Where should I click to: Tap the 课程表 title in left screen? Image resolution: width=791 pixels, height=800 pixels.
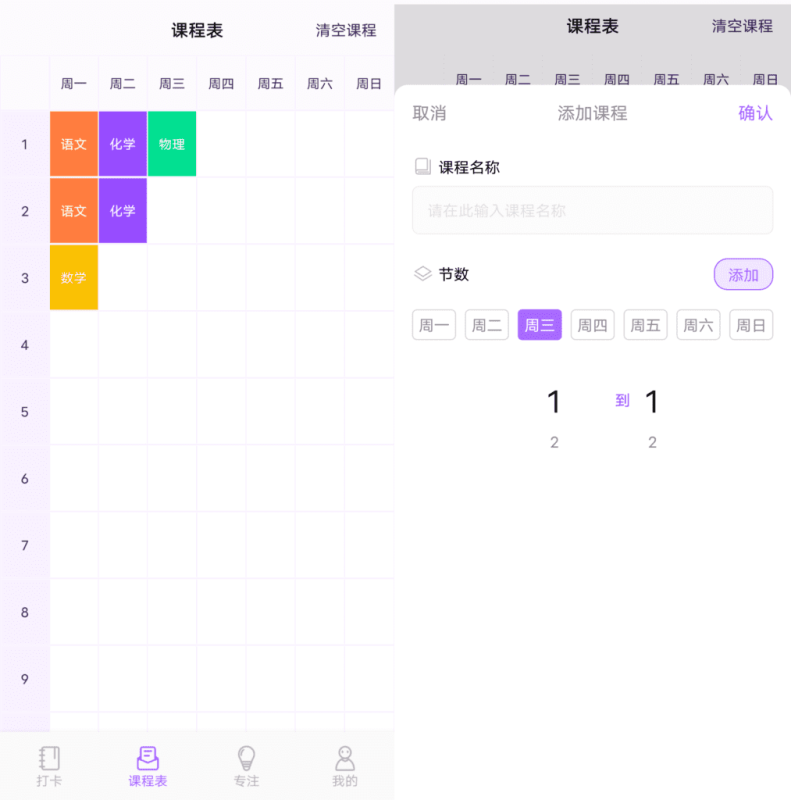point(197,30)
